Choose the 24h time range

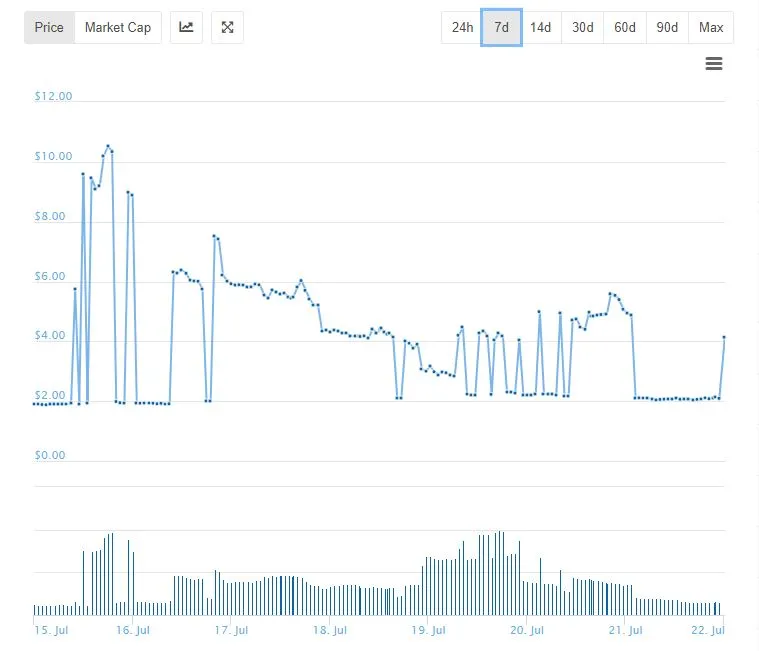462,28
